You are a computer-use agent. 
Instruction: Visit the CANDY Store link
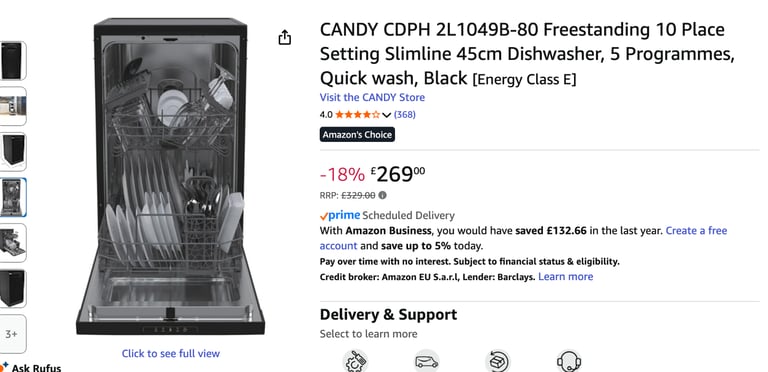click(372, 97)
